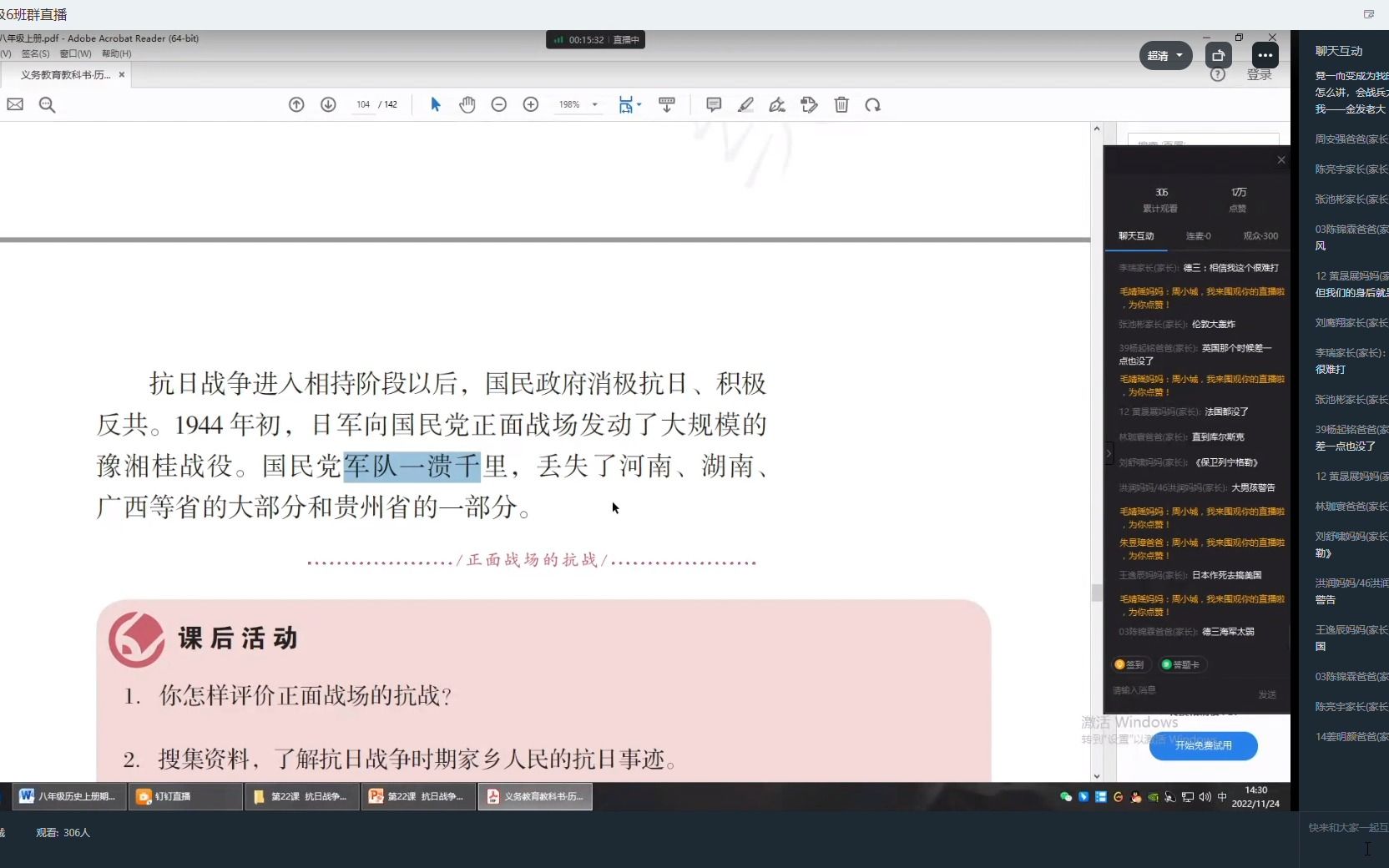Click the 305 累计观看 view counter
Image resolution: width=1389 pixels, height=868 pixels.
coord(1160,199)
